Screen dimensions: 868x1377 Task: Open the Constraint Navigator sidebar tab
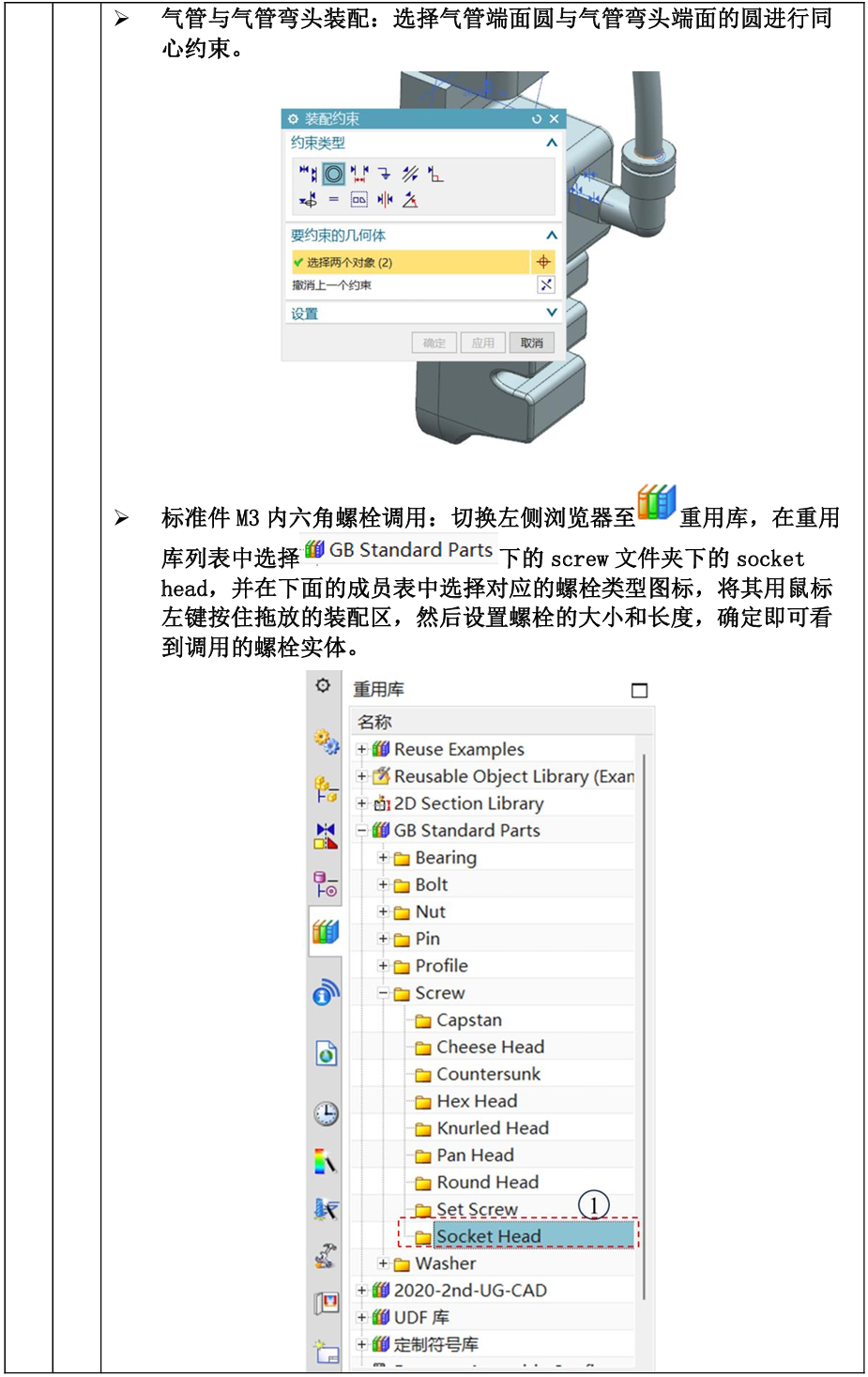pos(326,835)
